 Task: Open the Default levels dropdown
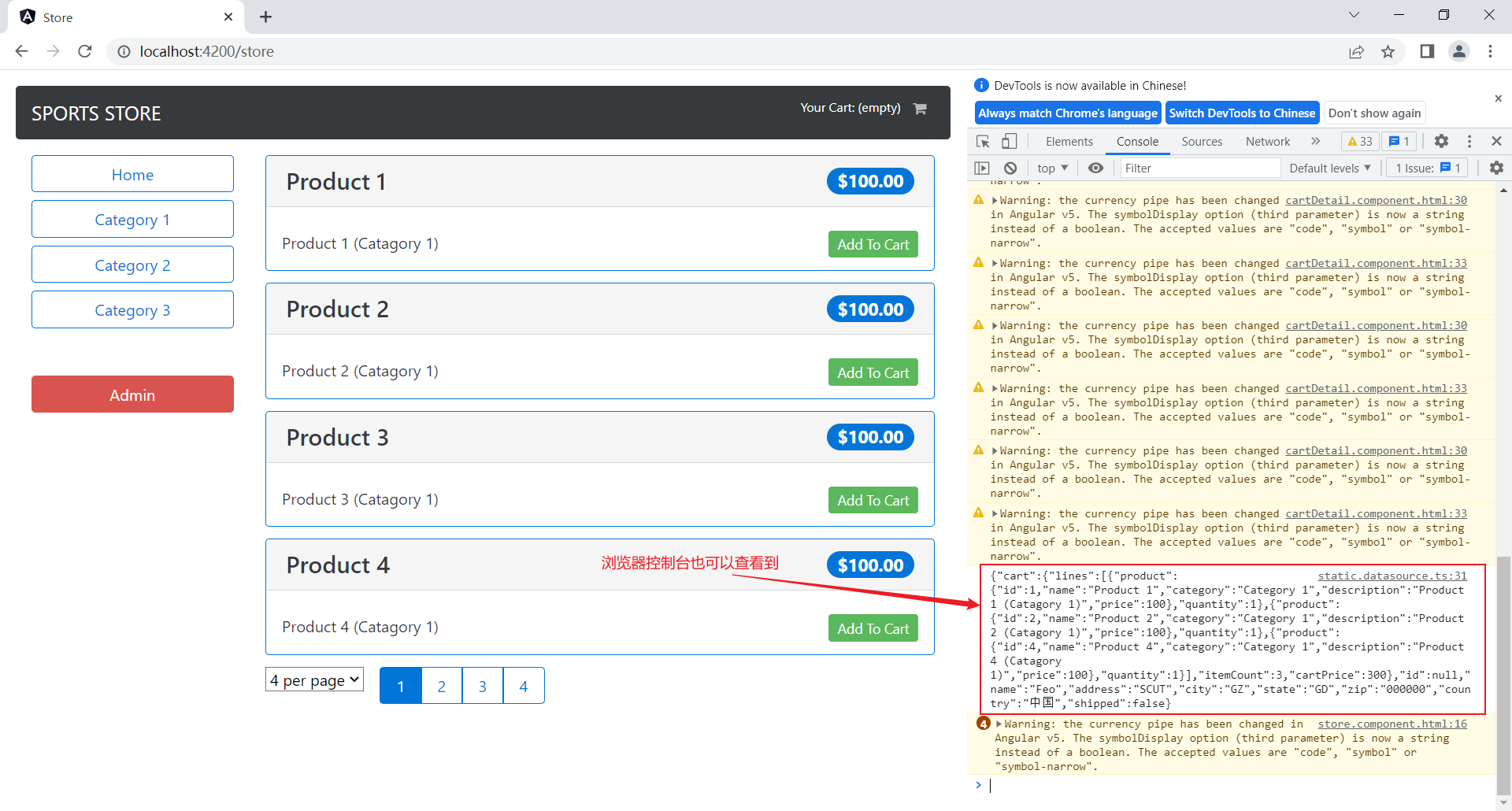click(x=1330, y=168)
